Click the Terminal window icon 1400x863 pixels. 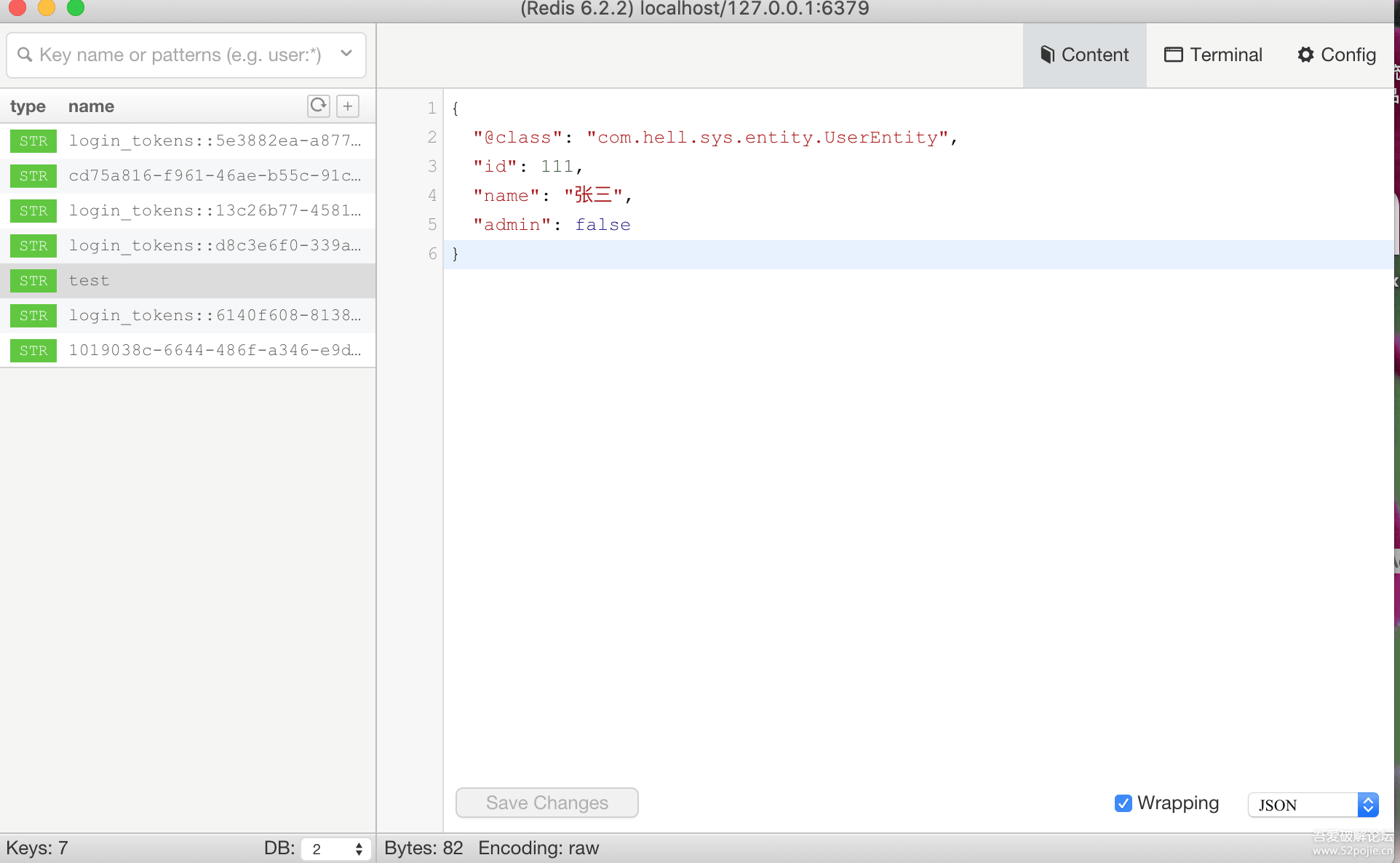1173,55
